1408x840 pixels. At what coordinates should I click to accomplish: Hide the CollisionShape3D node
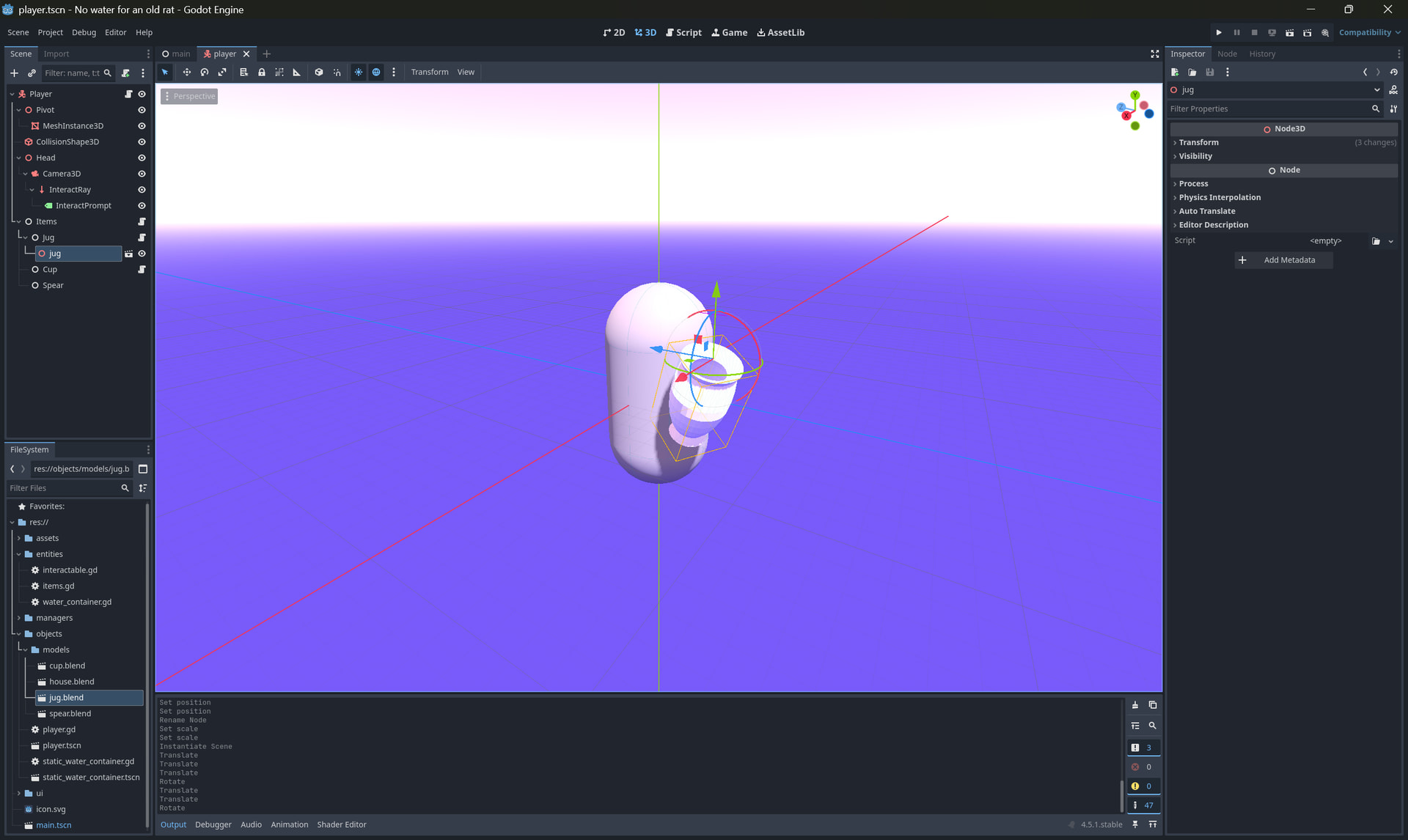[142, 142]
